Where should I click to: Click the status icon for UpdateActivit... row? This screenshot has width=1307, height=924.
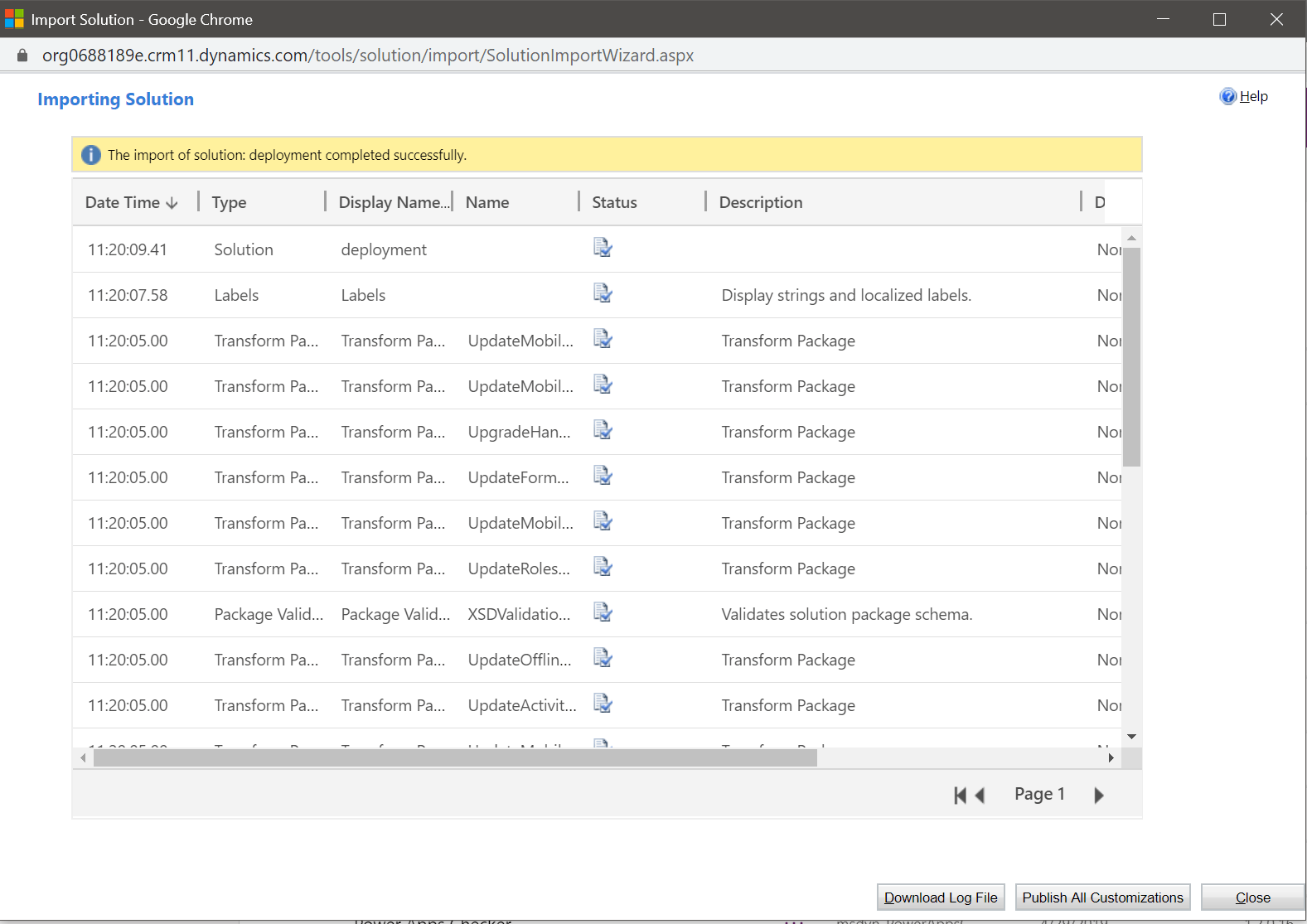pyautogui.click(x=603, y=704)
